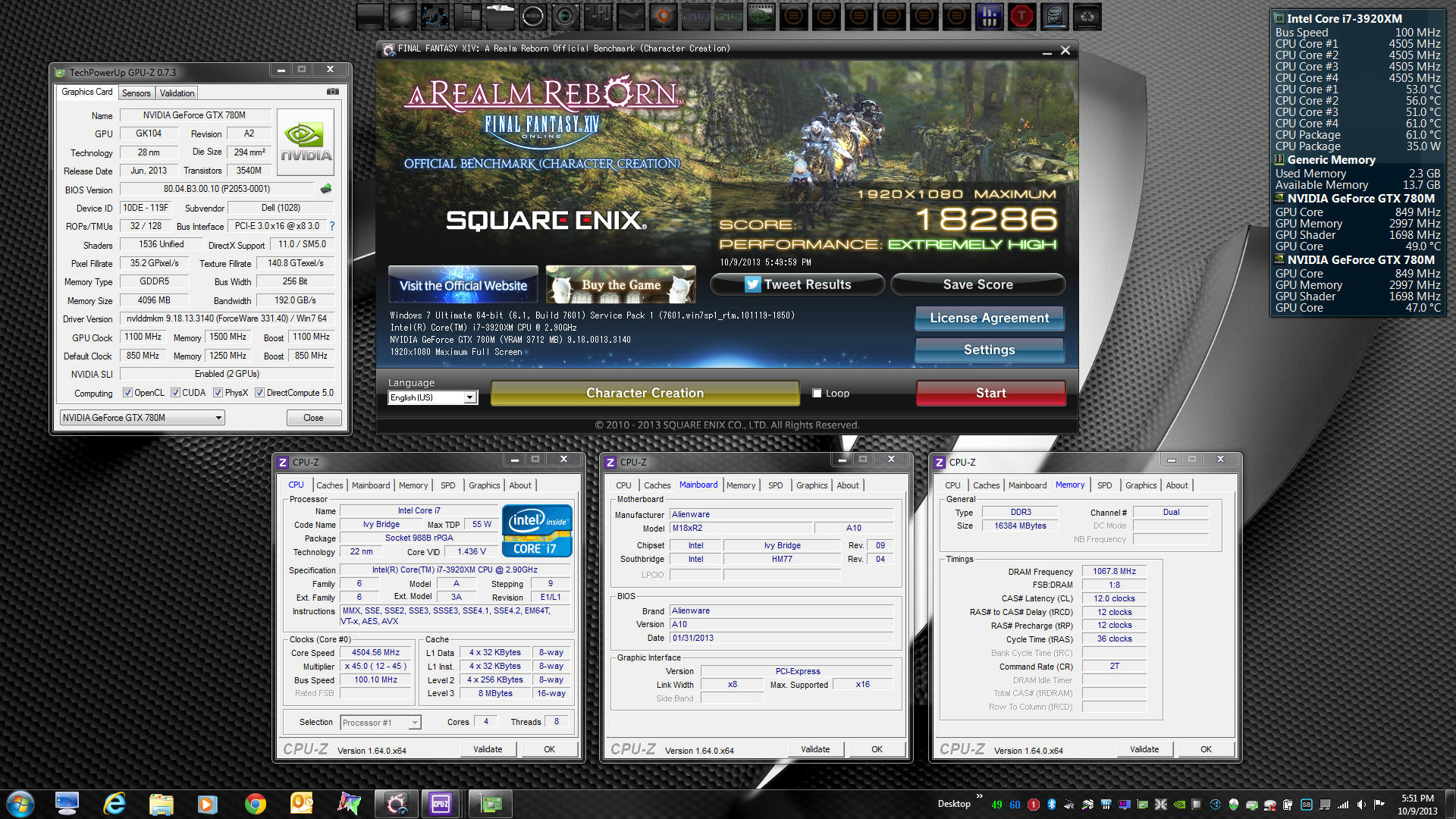
Task: Click the red stop-sign T dock icon
Action: (x=1021, y=16)
